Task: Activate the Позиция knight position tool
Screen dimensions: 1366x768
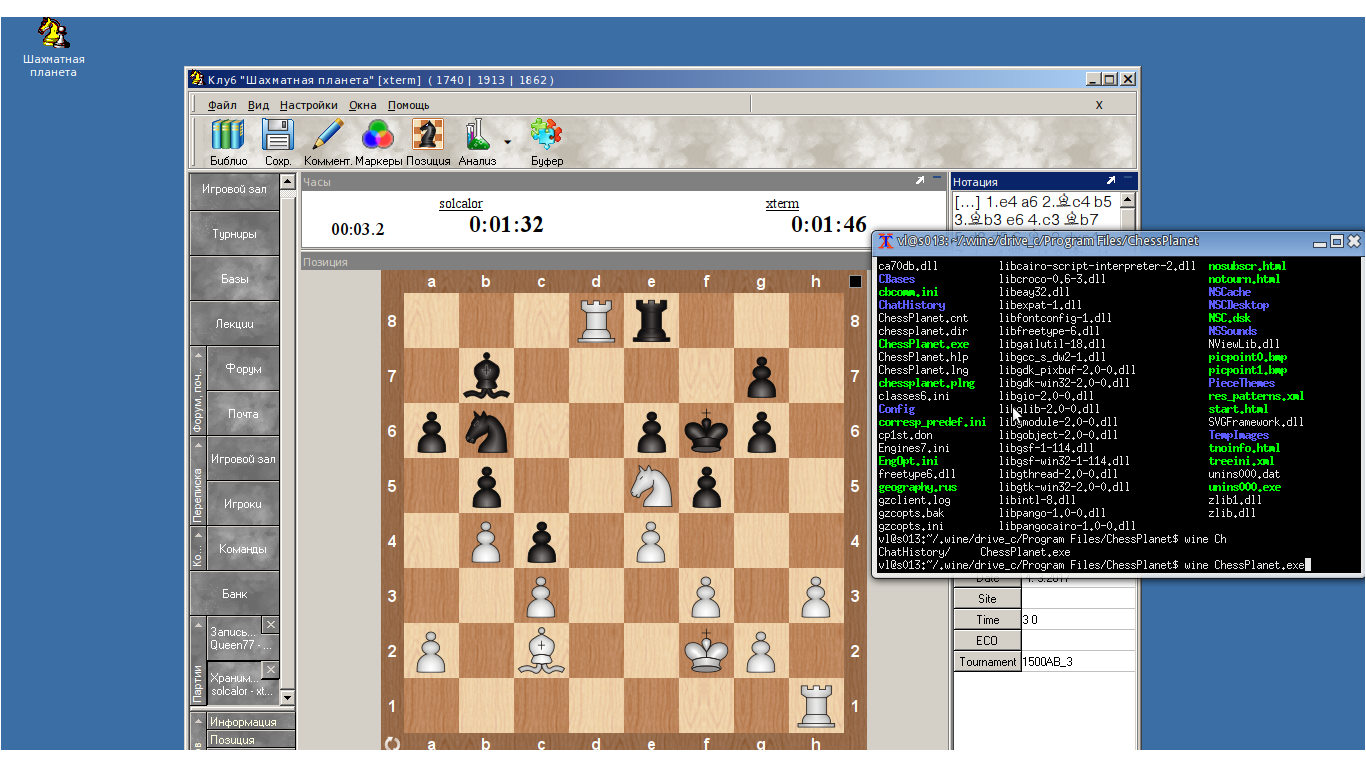Action: (428, 141)
